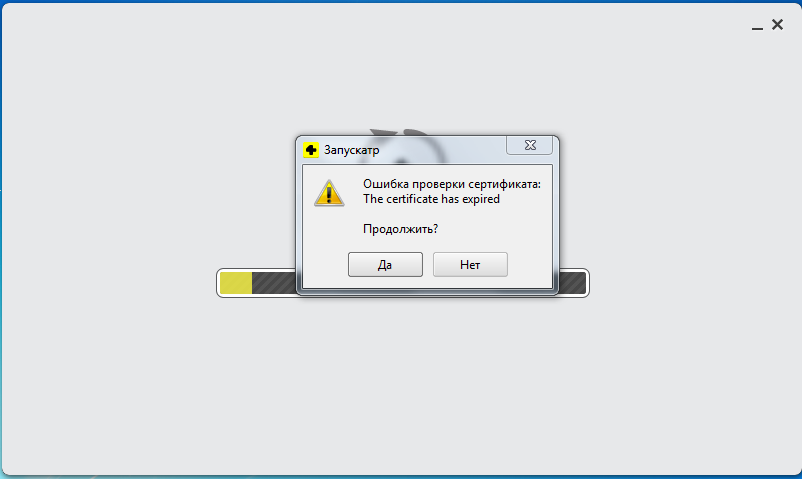Close the Запускатр certificate dialog
802x479 pixels.
tap(530, 145)
